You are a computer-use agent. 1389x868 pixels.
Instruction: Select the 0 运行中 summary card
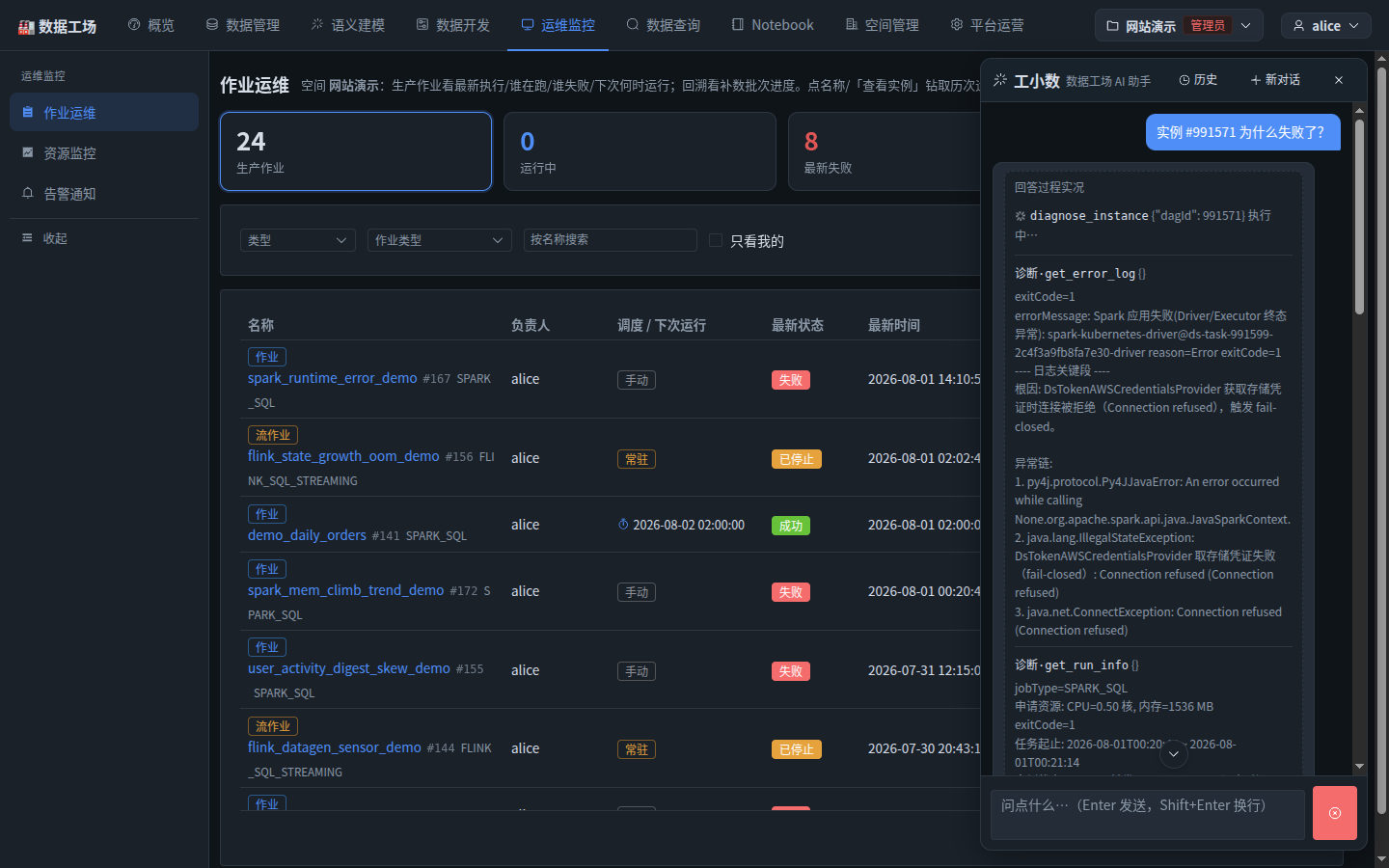(640, 151)
